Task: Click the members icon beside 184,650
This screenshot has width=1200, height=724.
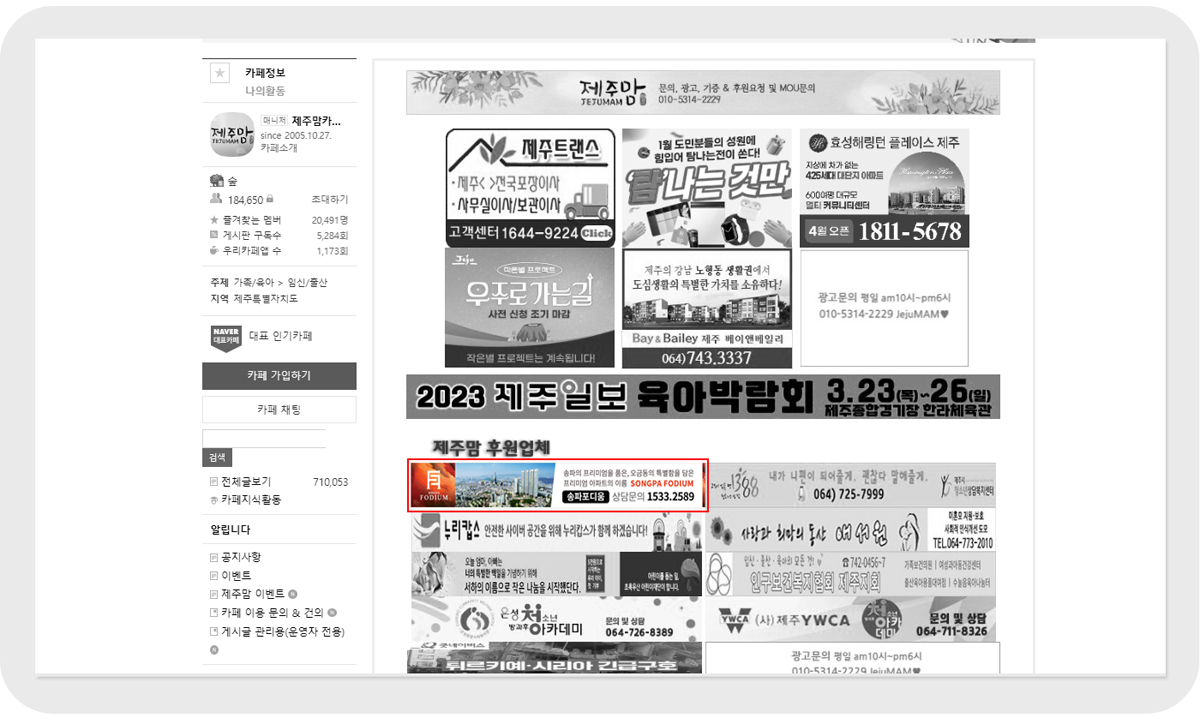Action: pyautogui.click(x=214, y=200)
